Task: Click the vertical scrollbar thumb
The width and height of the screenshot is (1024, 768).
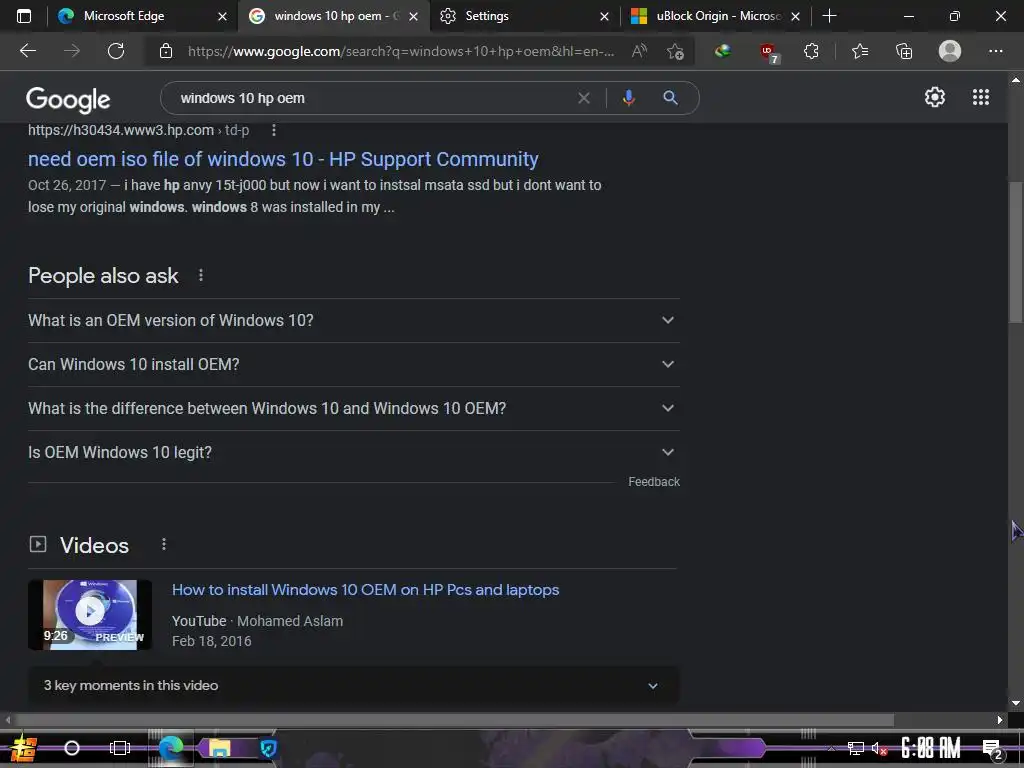Action: (1016, 251)
